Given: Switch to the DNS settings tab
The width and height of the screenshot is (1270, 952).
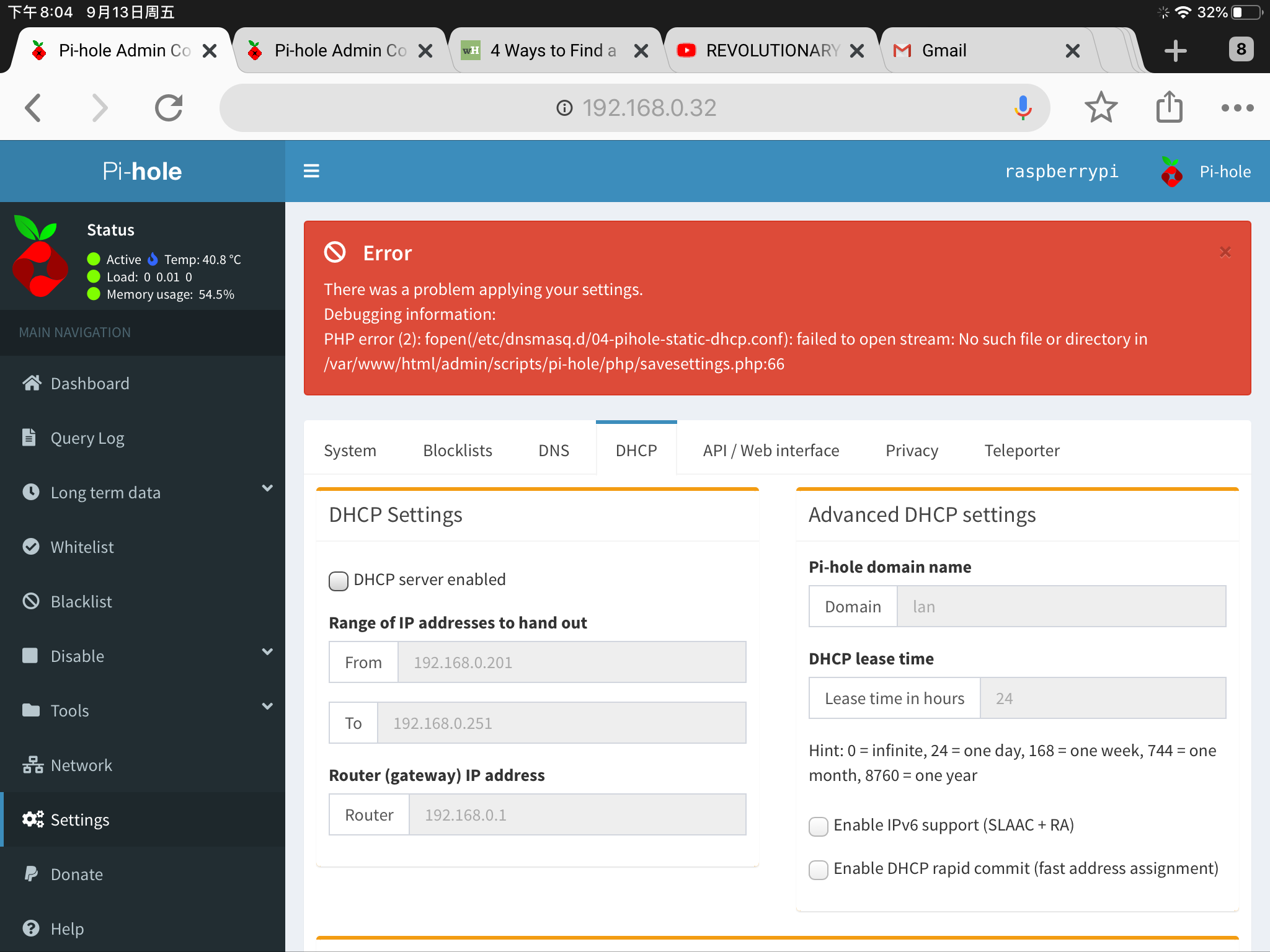Looking at the screenshot, I should click(x=553, y=451).
